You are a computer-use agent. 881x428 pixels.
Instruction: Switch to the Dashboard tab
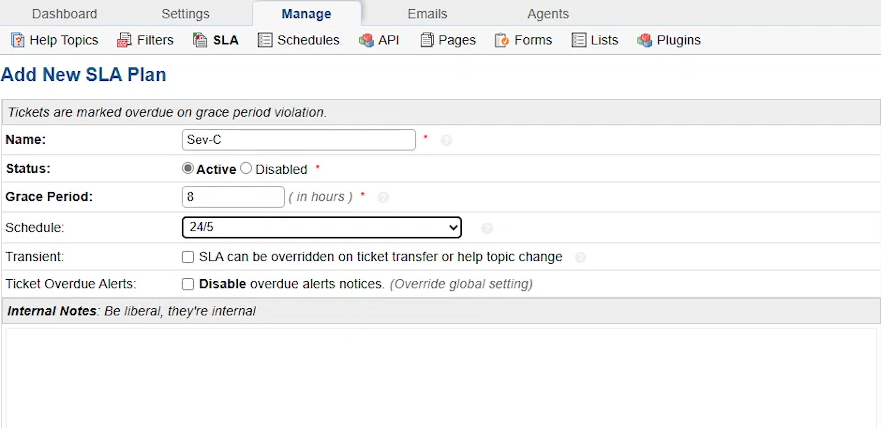pos(65,13)
